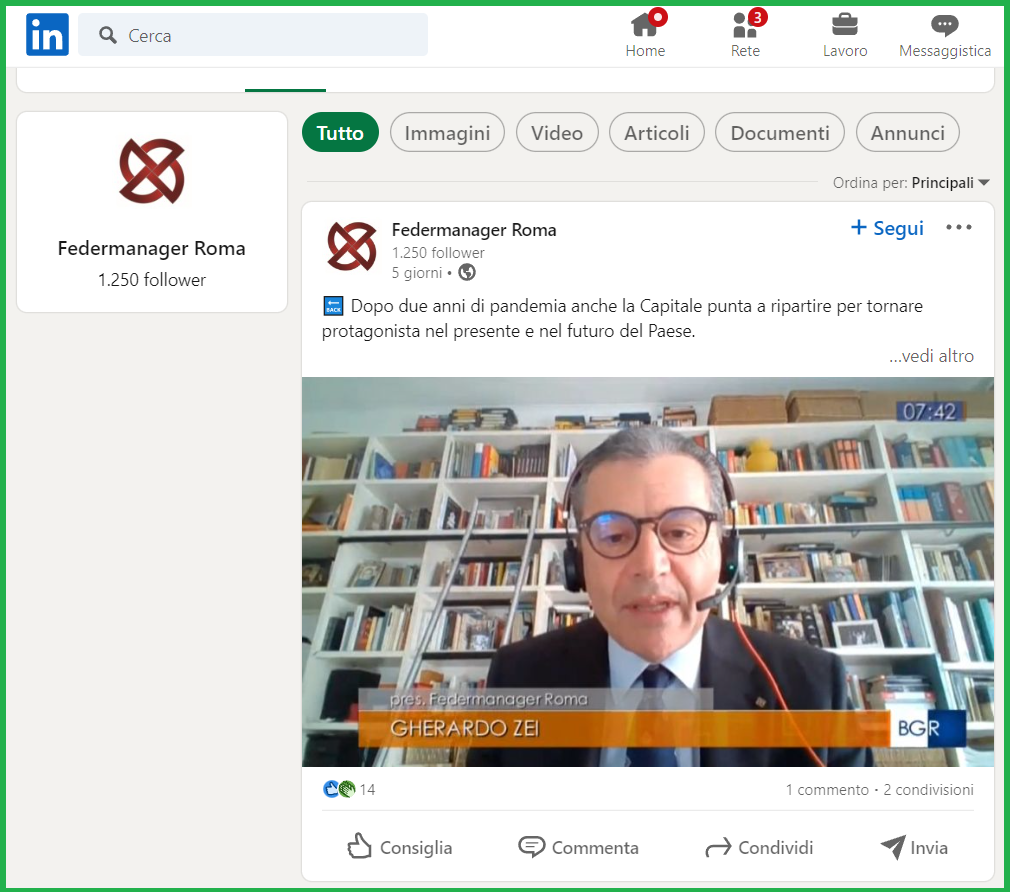The width and height of the screenshot is (1010, 892).
Task: Filter posts by Documenti
Action: pyautogui.click(x=779, y=133)
